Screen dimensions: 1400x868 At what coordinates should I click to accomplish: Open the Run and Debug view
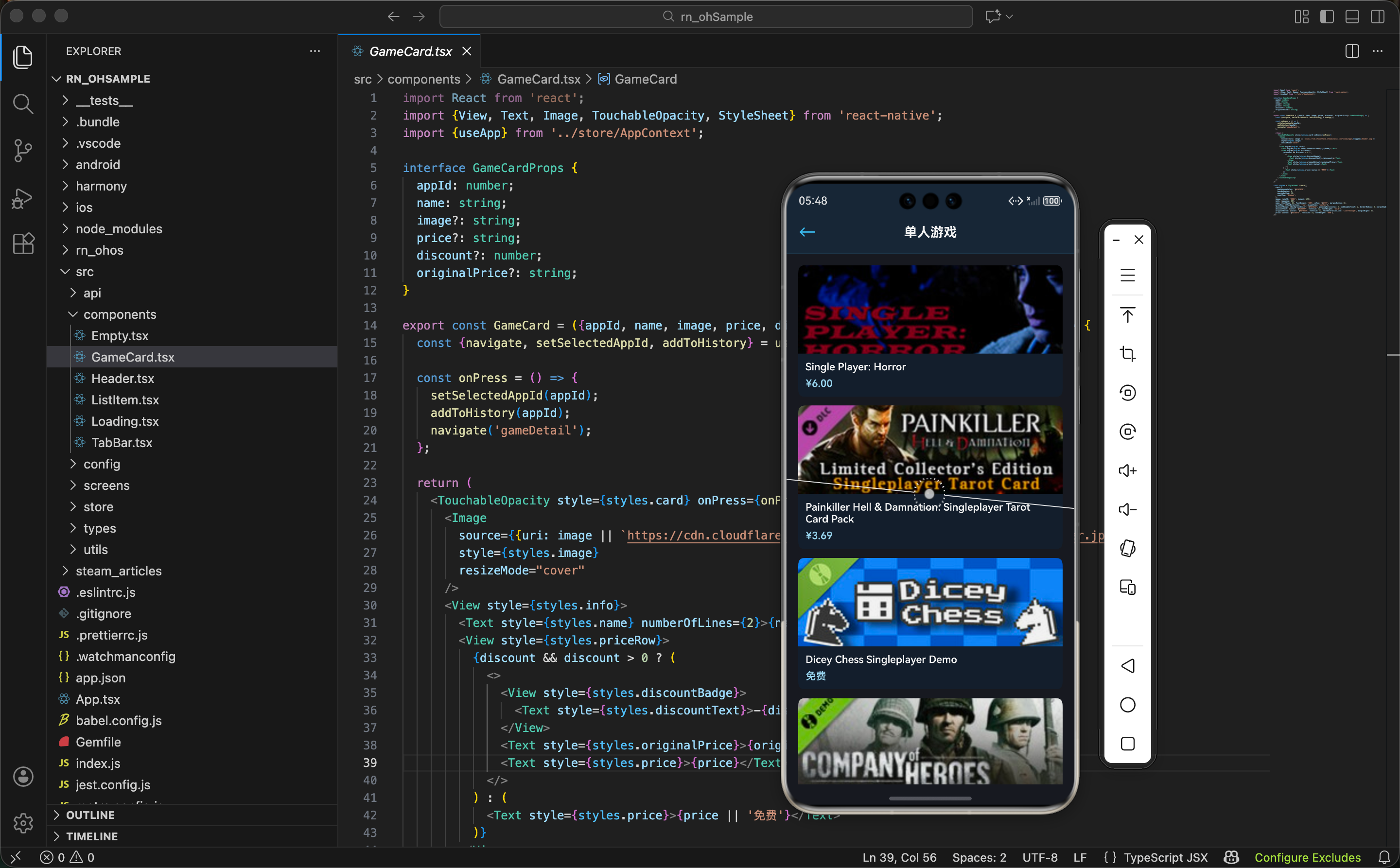click(23, 198)
